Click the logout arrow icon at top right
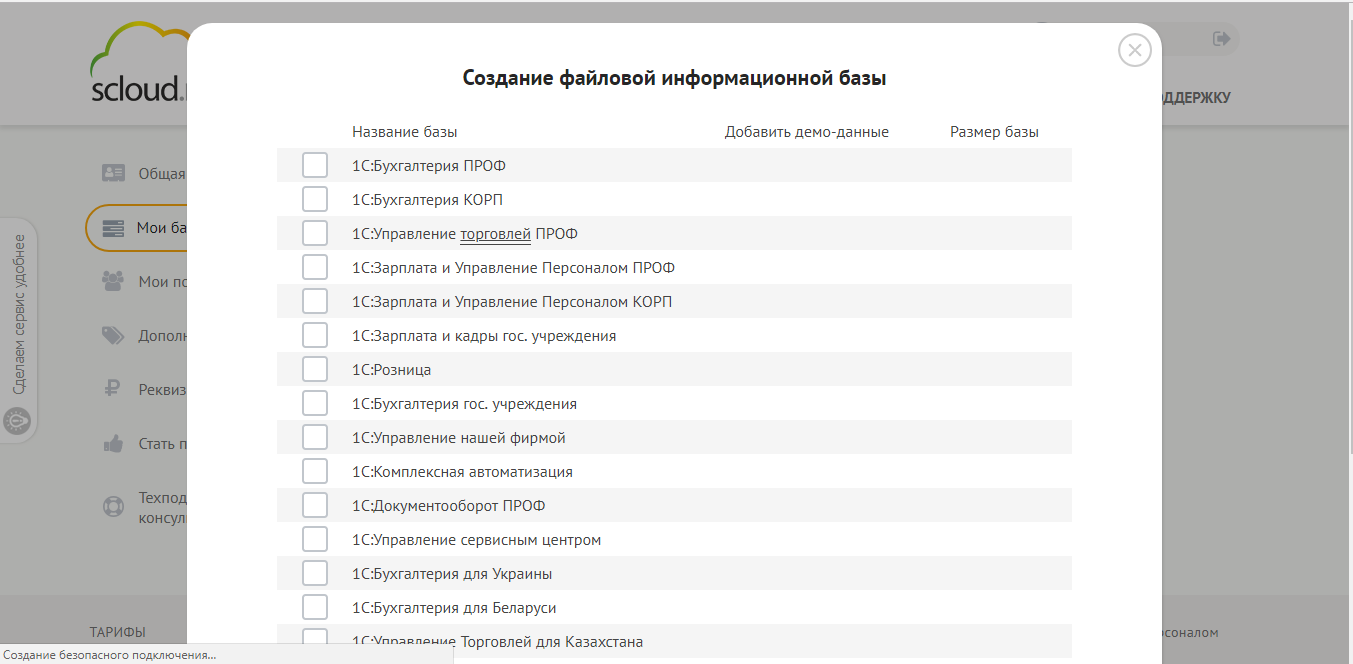Viewport: 1353px width, 664px height. coord(1222,39)
